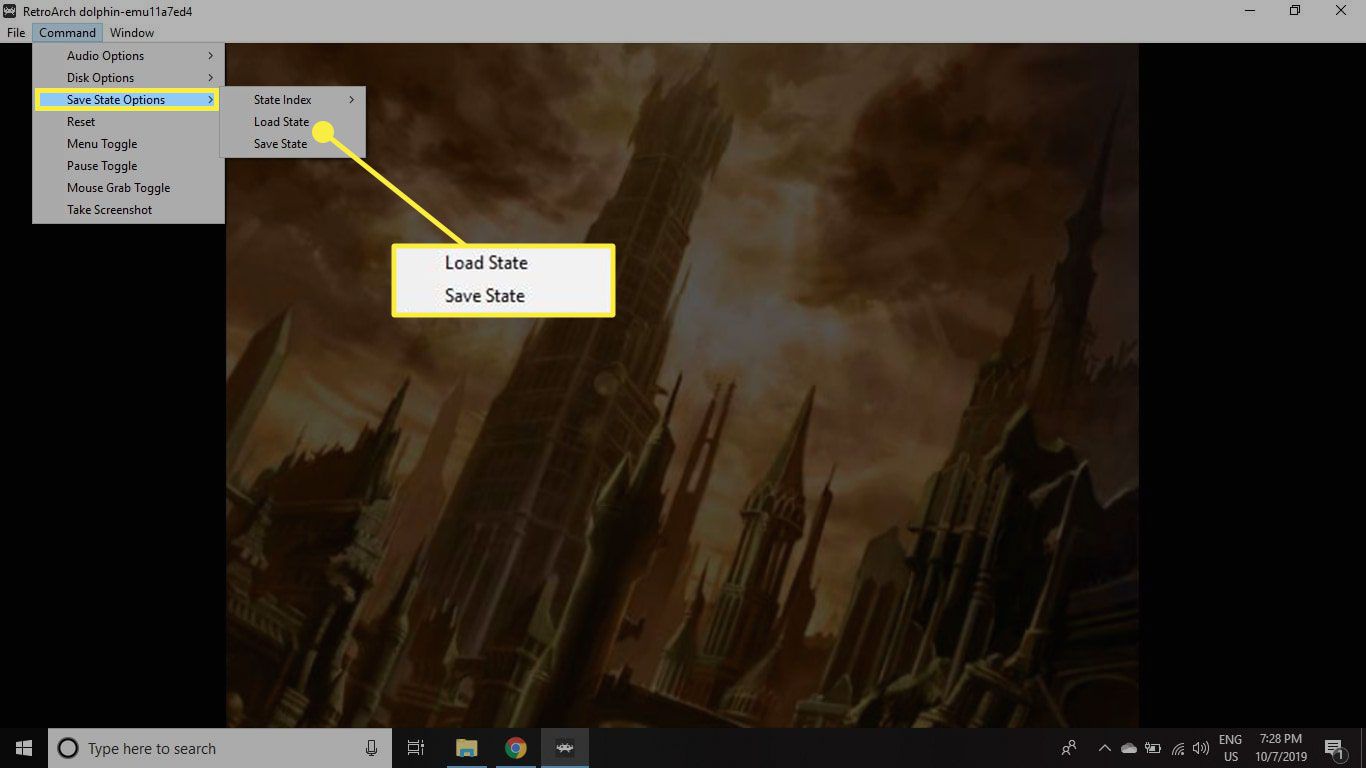Viewport: 1366px width, 768px height.
Task: Minimize the RetroArch window
Action: [1250, 11]
